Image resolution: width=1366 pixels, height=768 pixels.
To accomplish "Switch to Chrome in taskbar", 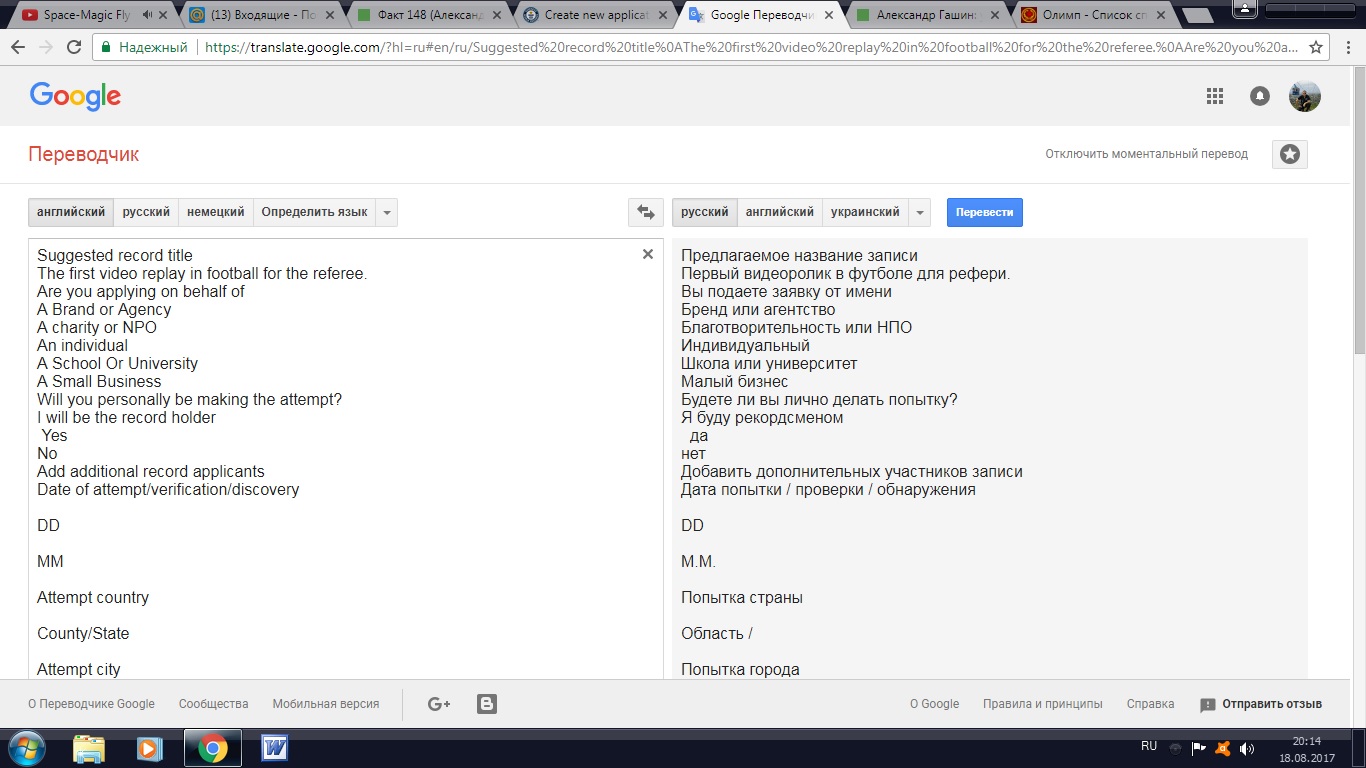I will (x=212, y=748).
